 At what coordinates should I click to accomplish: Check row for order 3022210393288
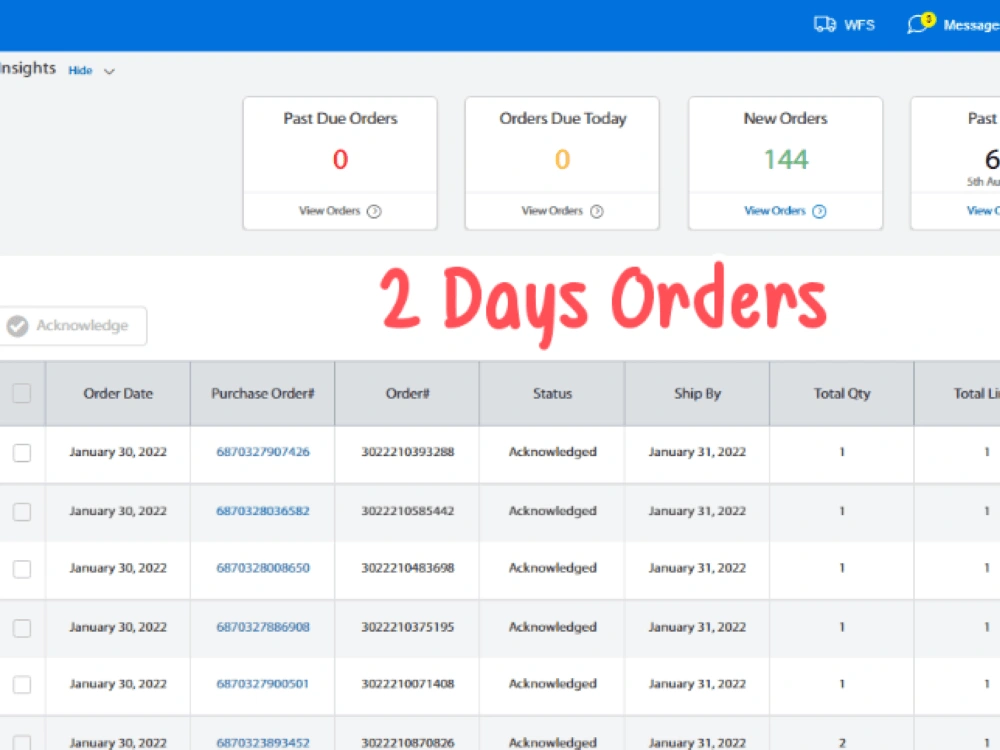[x=22, y=453]
